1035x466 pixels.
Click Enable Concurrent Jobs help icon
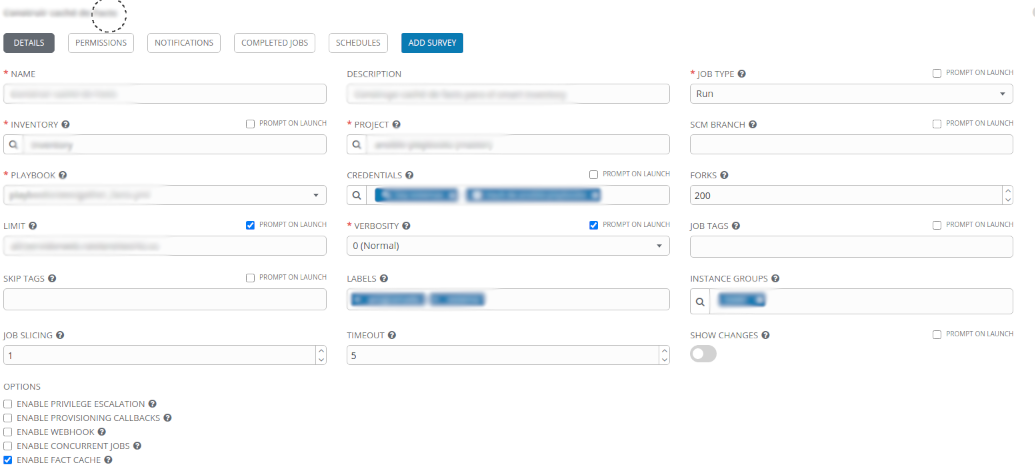coord(137,446)
